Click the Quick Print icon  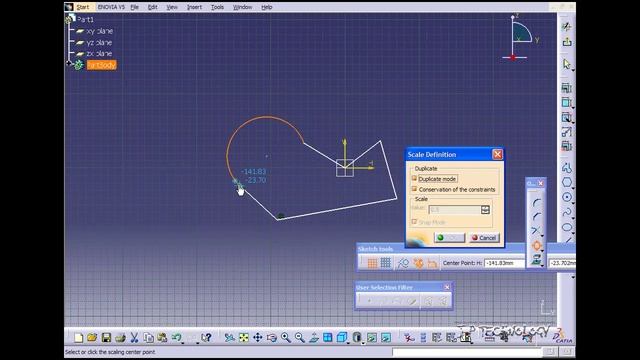tap(120, 338)
